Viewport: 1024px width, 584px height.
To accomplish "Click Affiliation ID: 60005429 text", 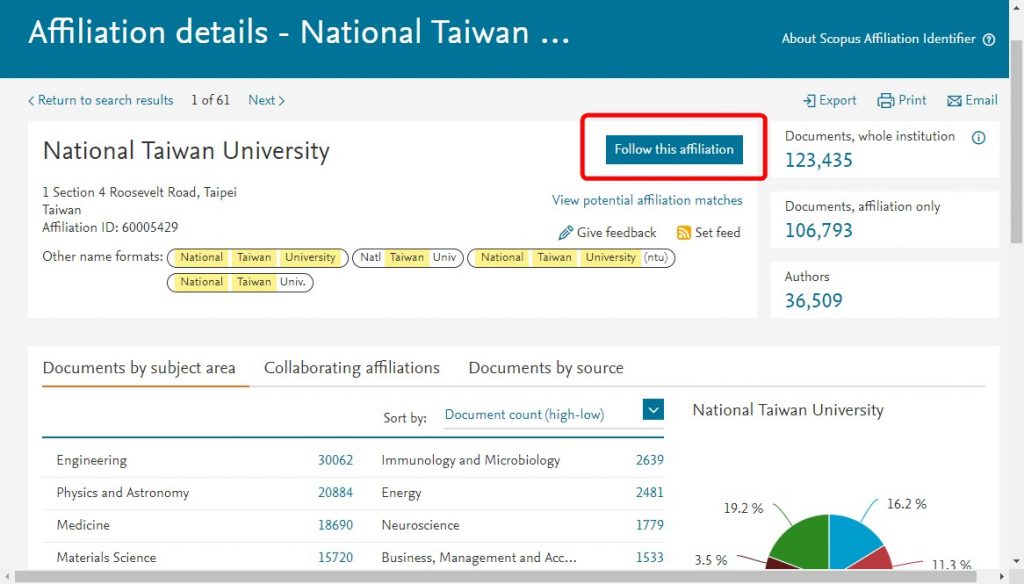I will 110,227.
